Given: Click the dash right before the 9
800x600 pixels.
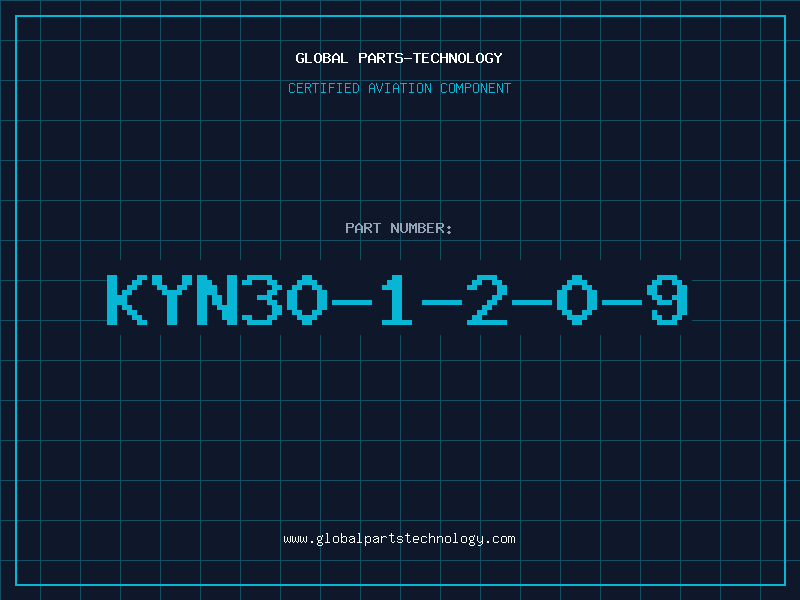Looking at the screenshot, I should (622, 303).
